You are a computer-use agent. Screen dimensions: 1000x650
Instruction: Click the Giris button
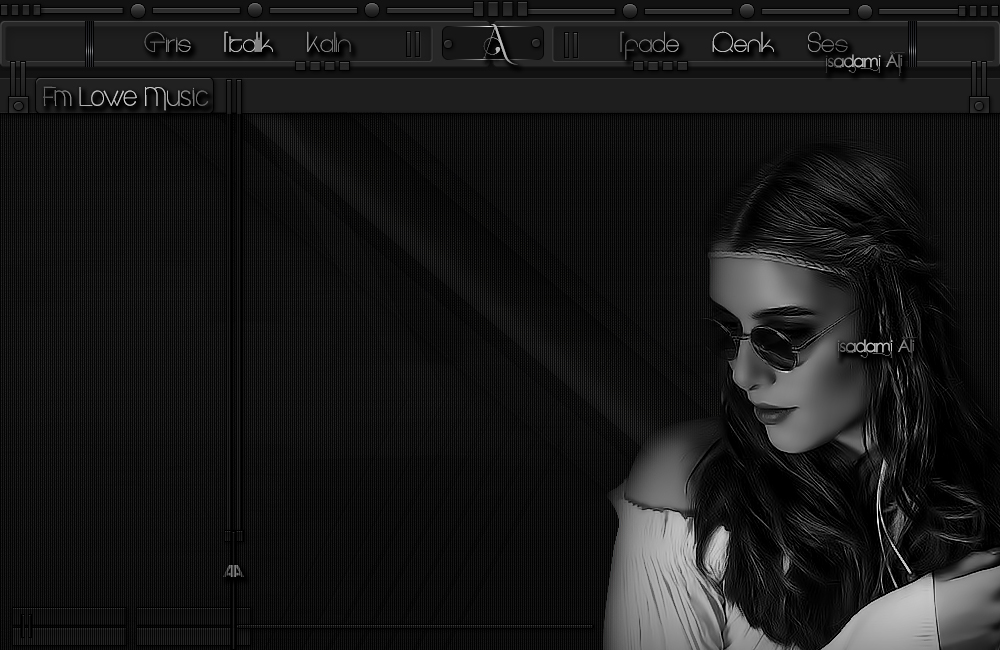click(x=167, y=43)
